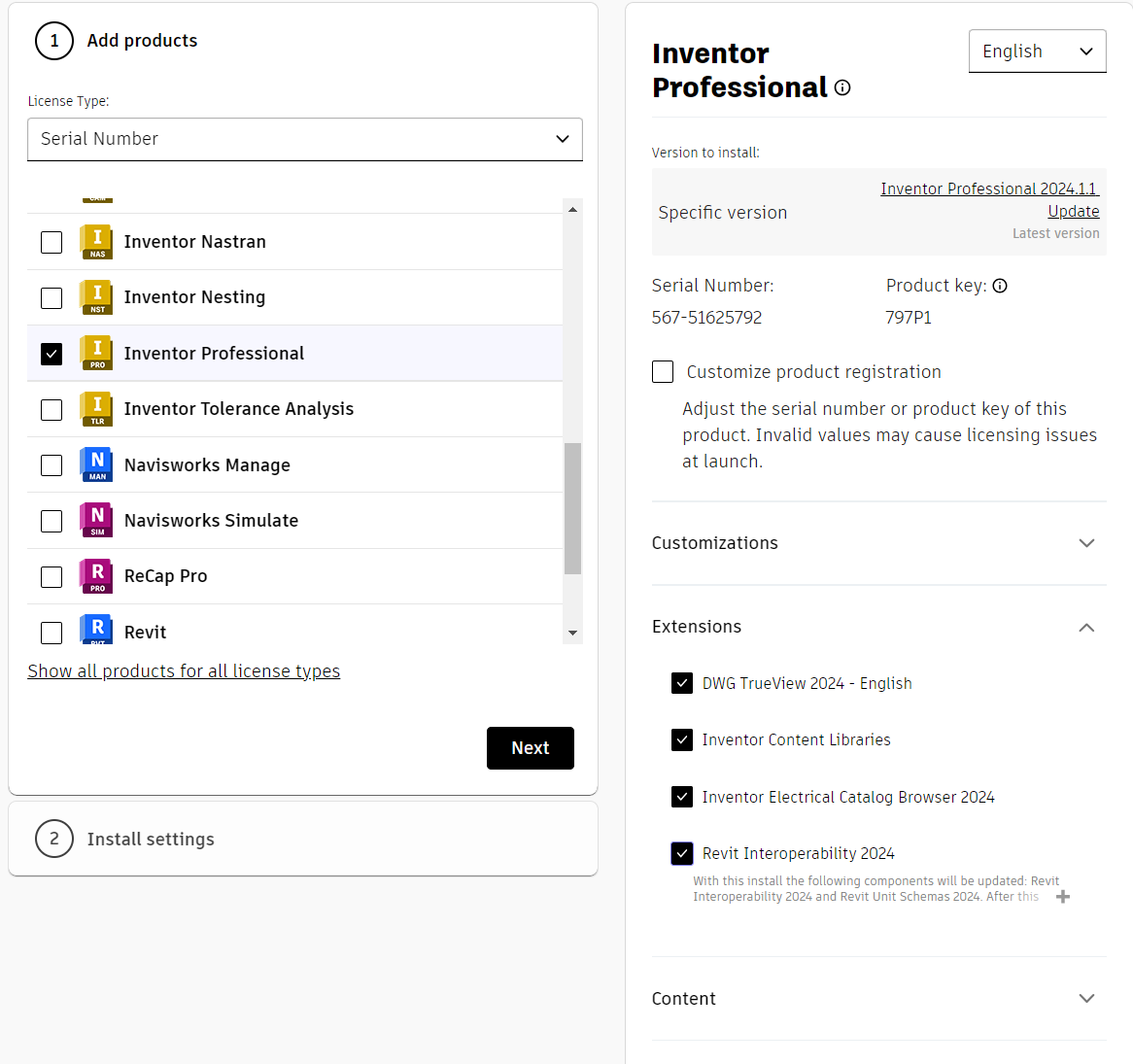Viewport: 1133px width, 1064px height.
Task: Uncheck the Inventor Professional checkbox
Action: (51, 354)
